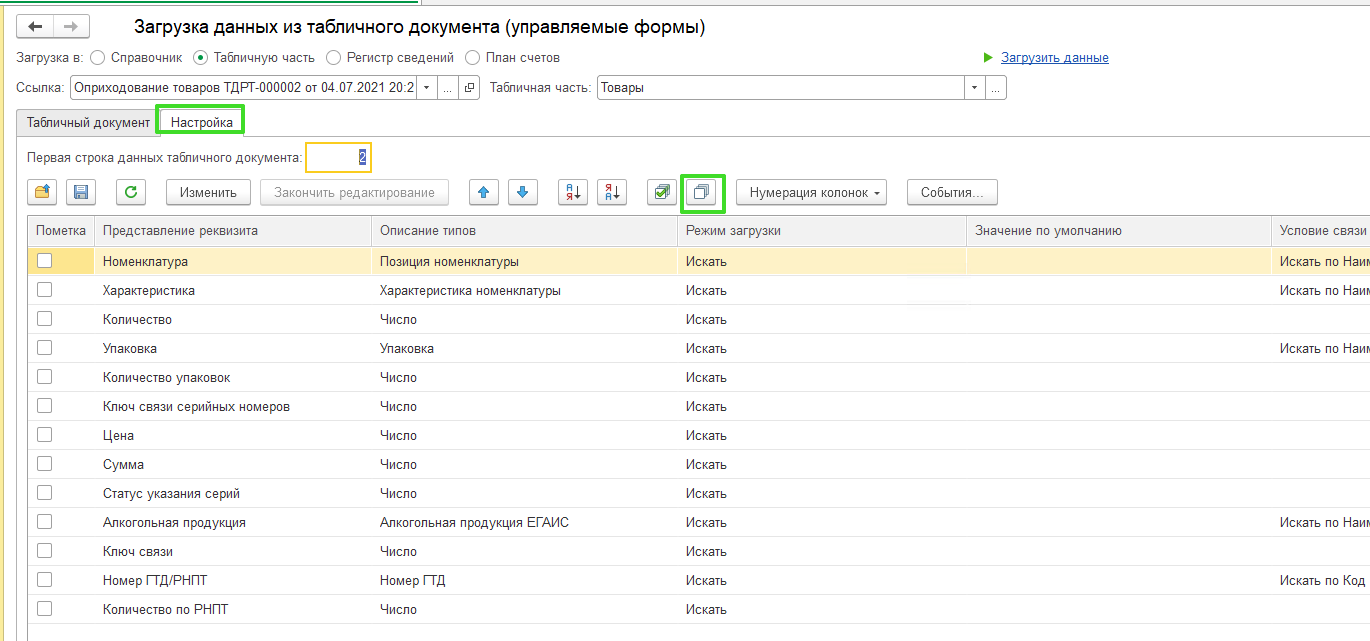The height and width of the screenshot is (641, 1370).
Task: Expand the Ссылка field dropdown arrow
Action: [x=427, y=88]
